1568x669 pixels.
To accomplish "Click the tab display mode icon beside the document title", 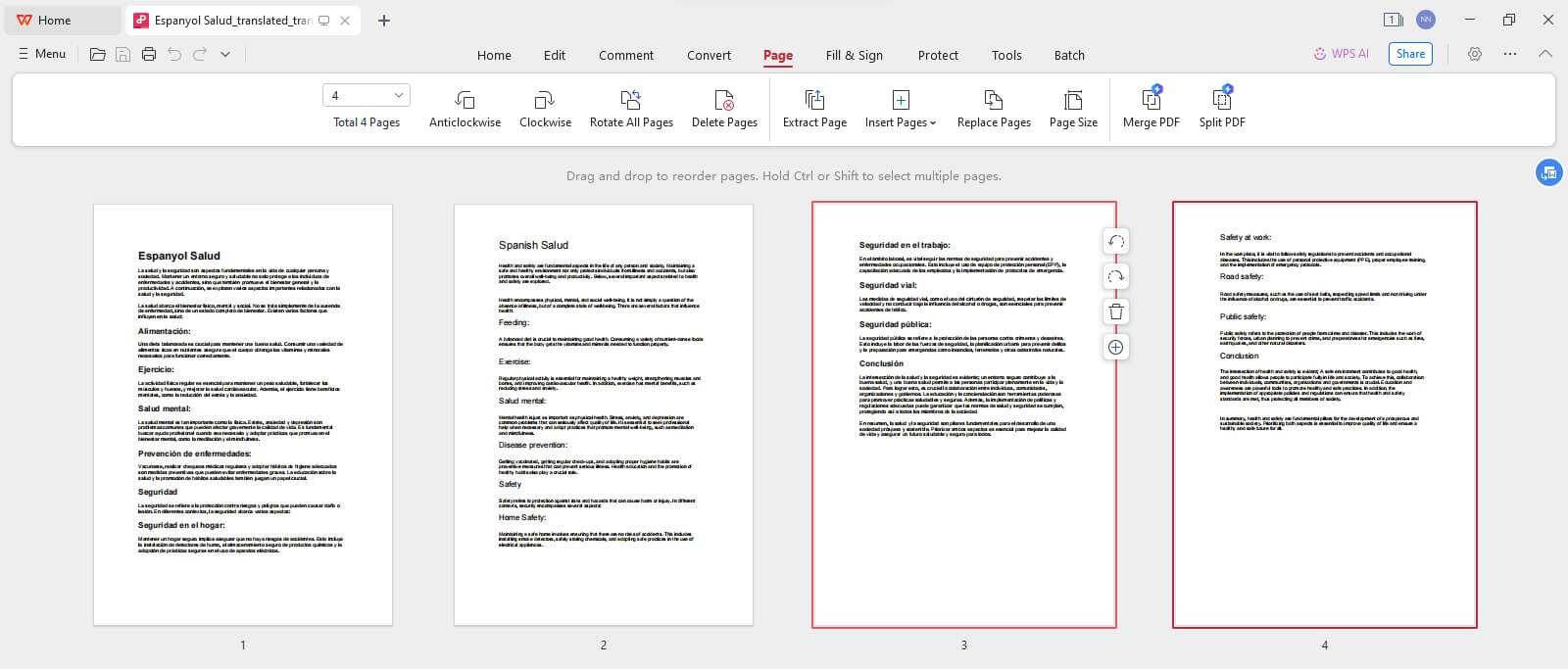I will click(324, 21).
